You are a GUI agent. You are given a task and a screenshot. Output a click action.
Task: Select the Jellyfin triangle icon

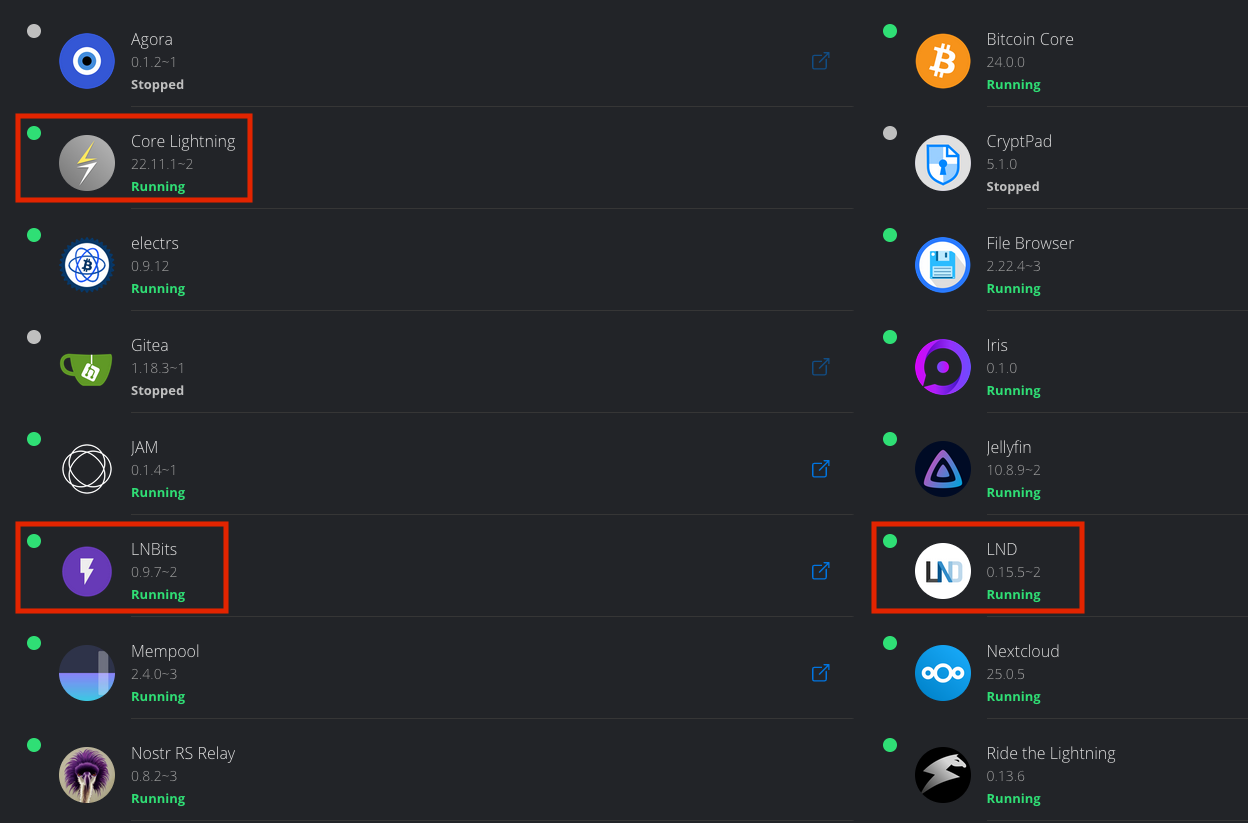943,469
